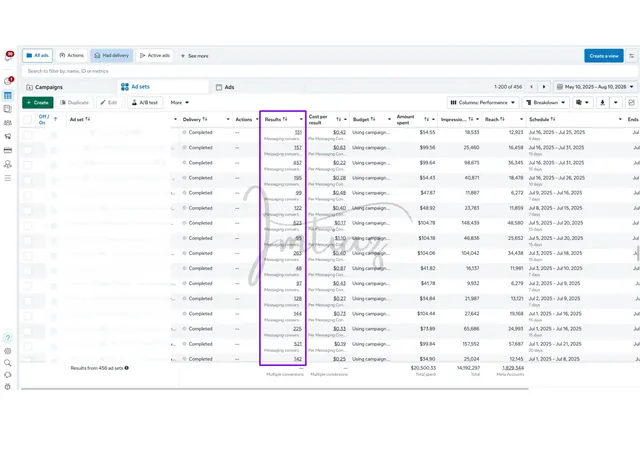Open the Events manager person icon

tap(8, 164)
